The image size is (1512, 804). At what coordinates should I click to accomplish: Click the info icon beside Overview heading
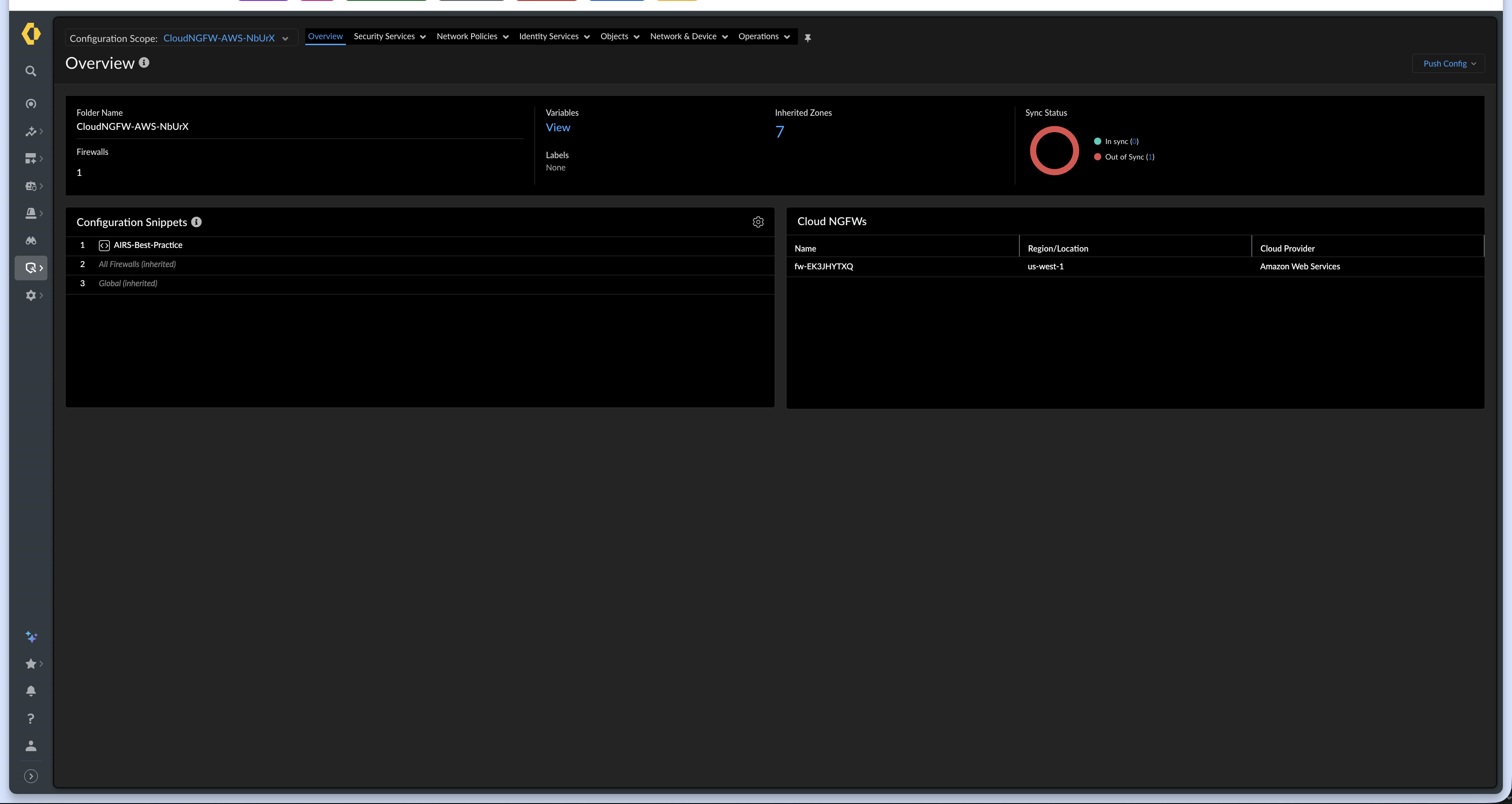pyautogui.click(x=144, y=62)
